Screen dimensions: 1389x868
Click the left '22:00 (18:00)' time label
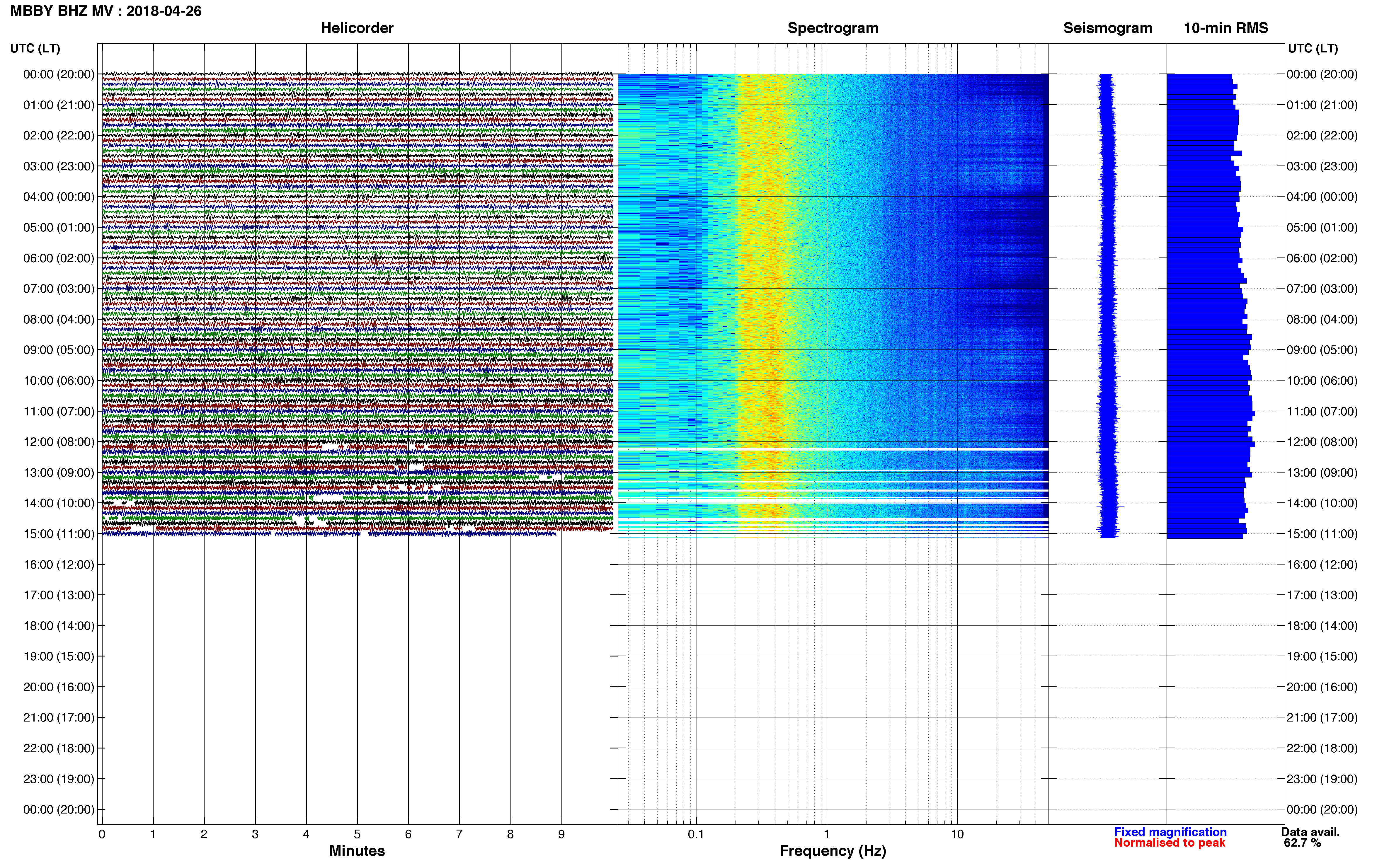pos(59,748)
